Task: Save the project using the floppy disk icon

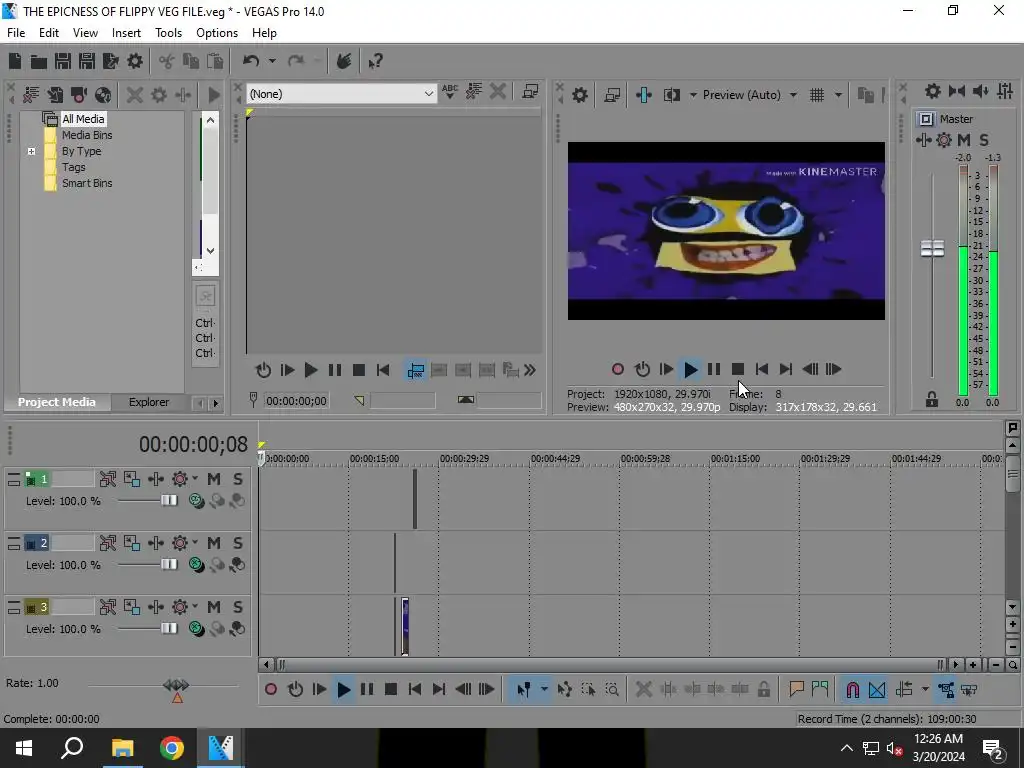Action: [x=63, y=61]
